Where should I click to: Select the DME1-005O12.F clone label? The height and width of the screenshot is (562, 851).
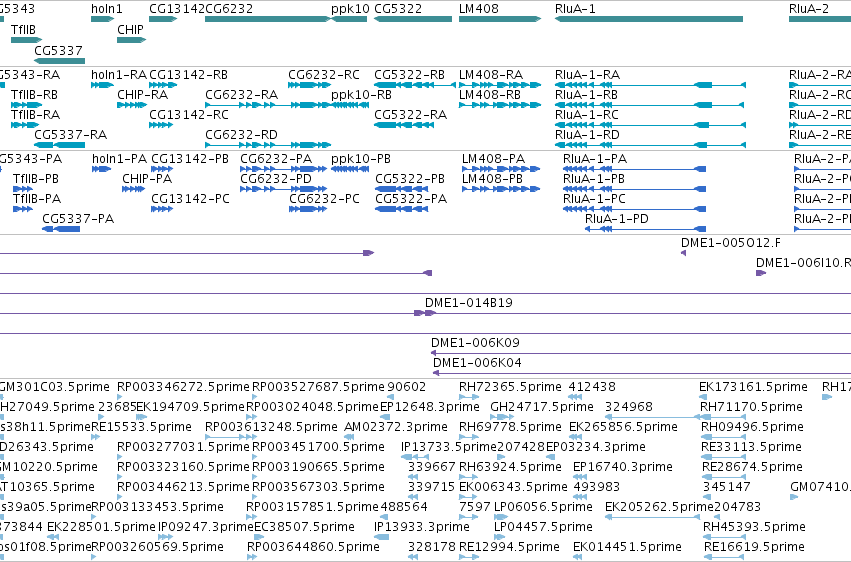pos(731,243)
